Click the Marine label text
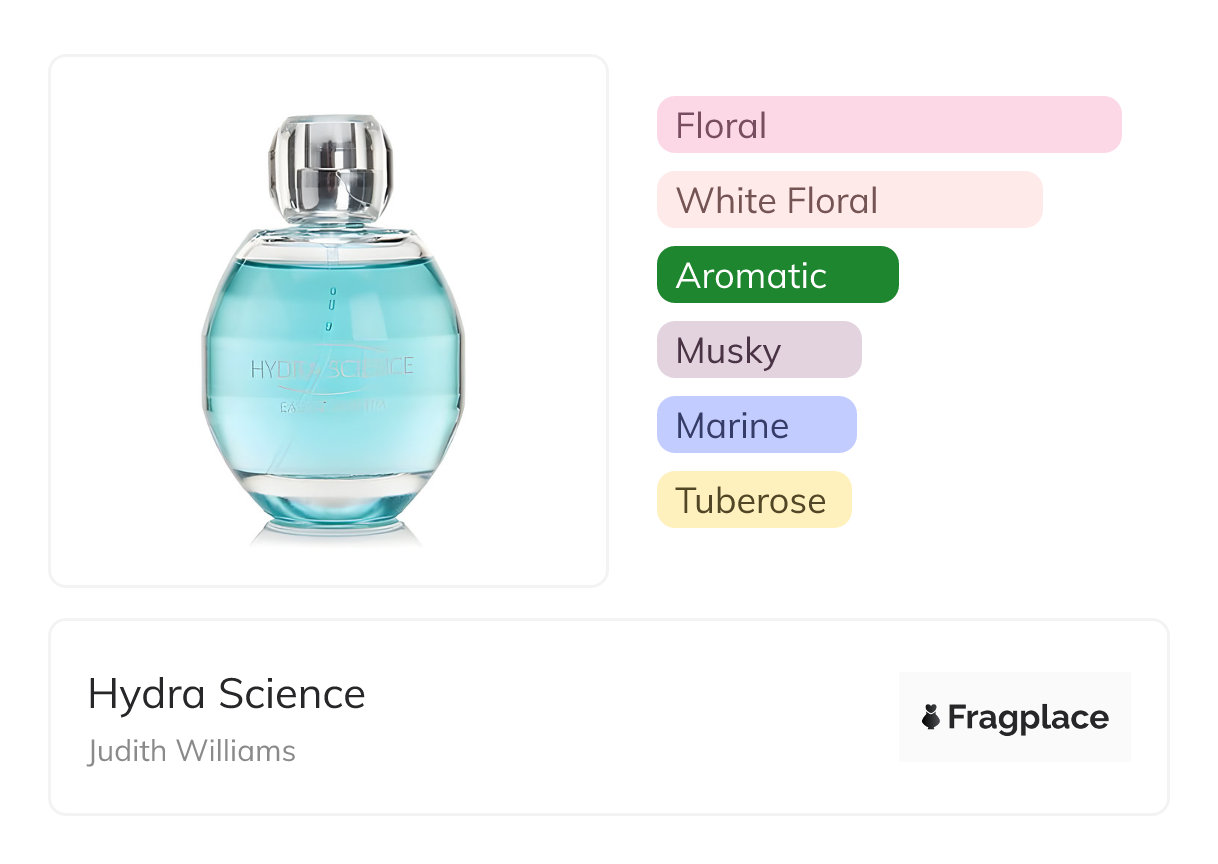The image size is (1218, 864). click(x=732, y=426)
